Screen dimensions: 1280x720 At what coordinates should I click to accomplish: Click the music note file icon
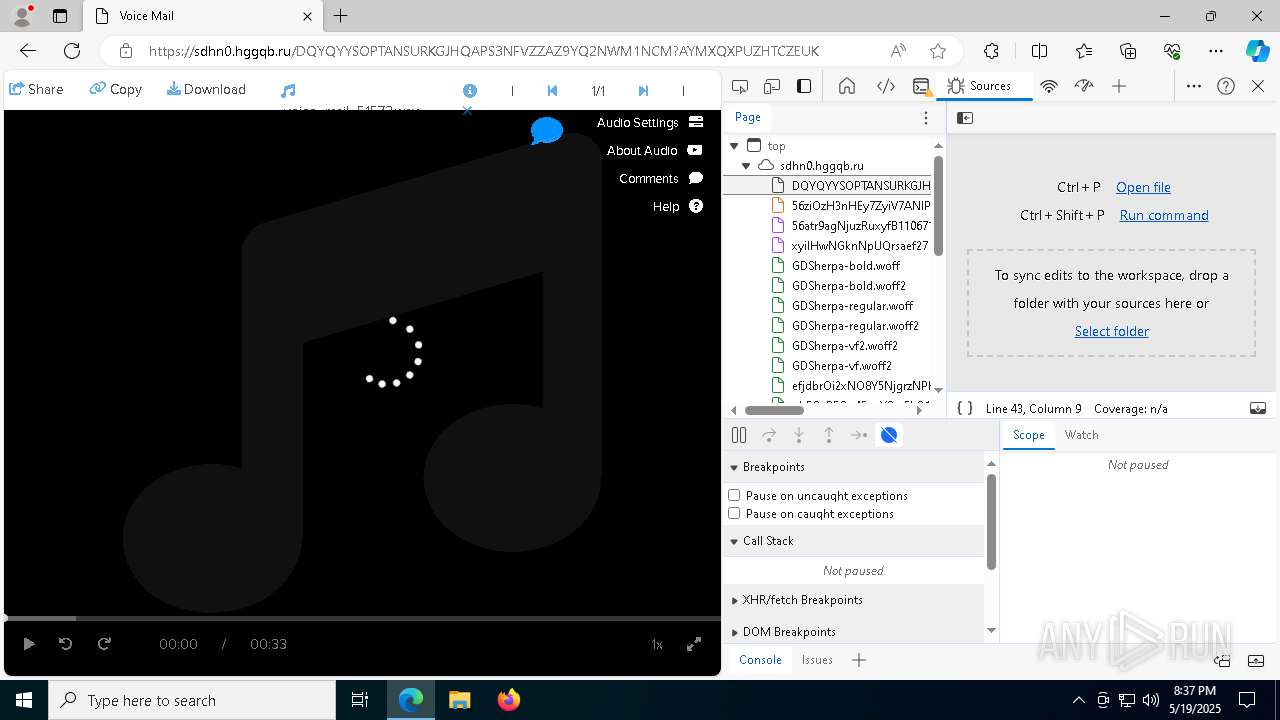(288, 91)
